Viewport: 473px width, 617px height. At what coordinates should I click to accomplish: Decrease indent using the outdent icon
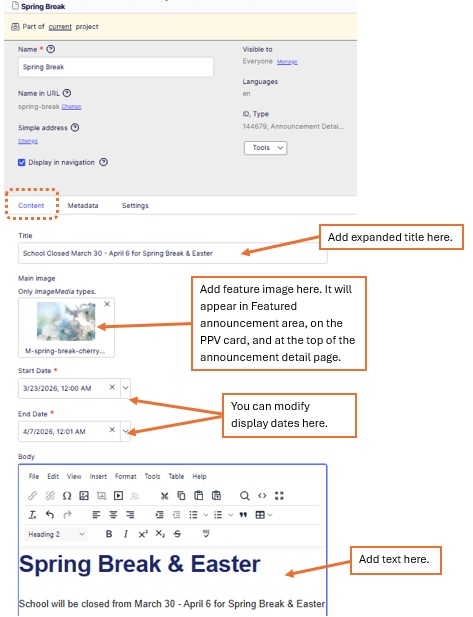pos(177,515)
